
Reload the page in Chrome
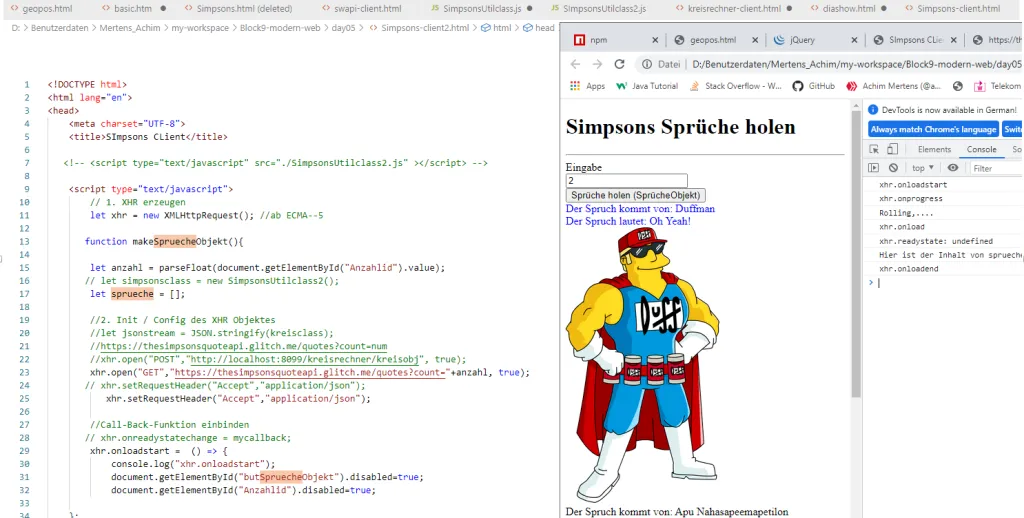[x=620, y=64]
